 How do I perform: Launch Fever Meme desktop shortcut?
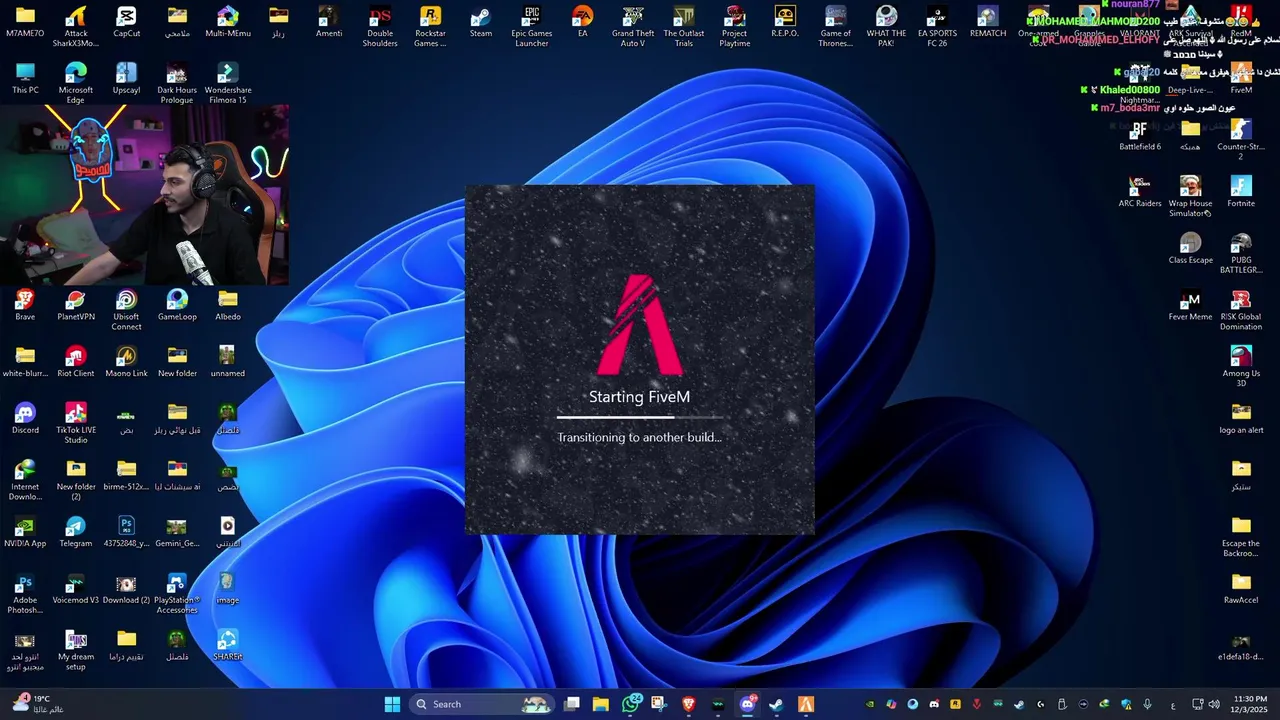1190,306
